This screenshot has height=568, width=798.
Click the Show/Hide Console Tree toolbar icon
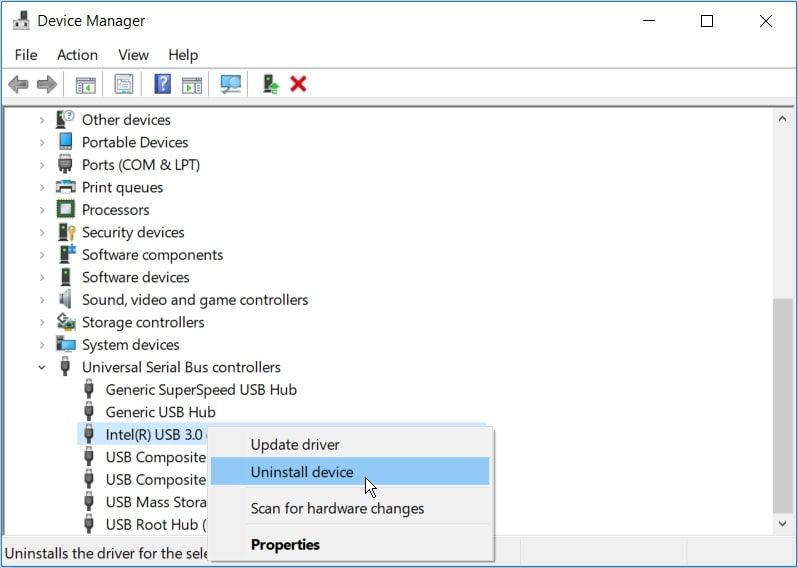[x=86, y=84]
